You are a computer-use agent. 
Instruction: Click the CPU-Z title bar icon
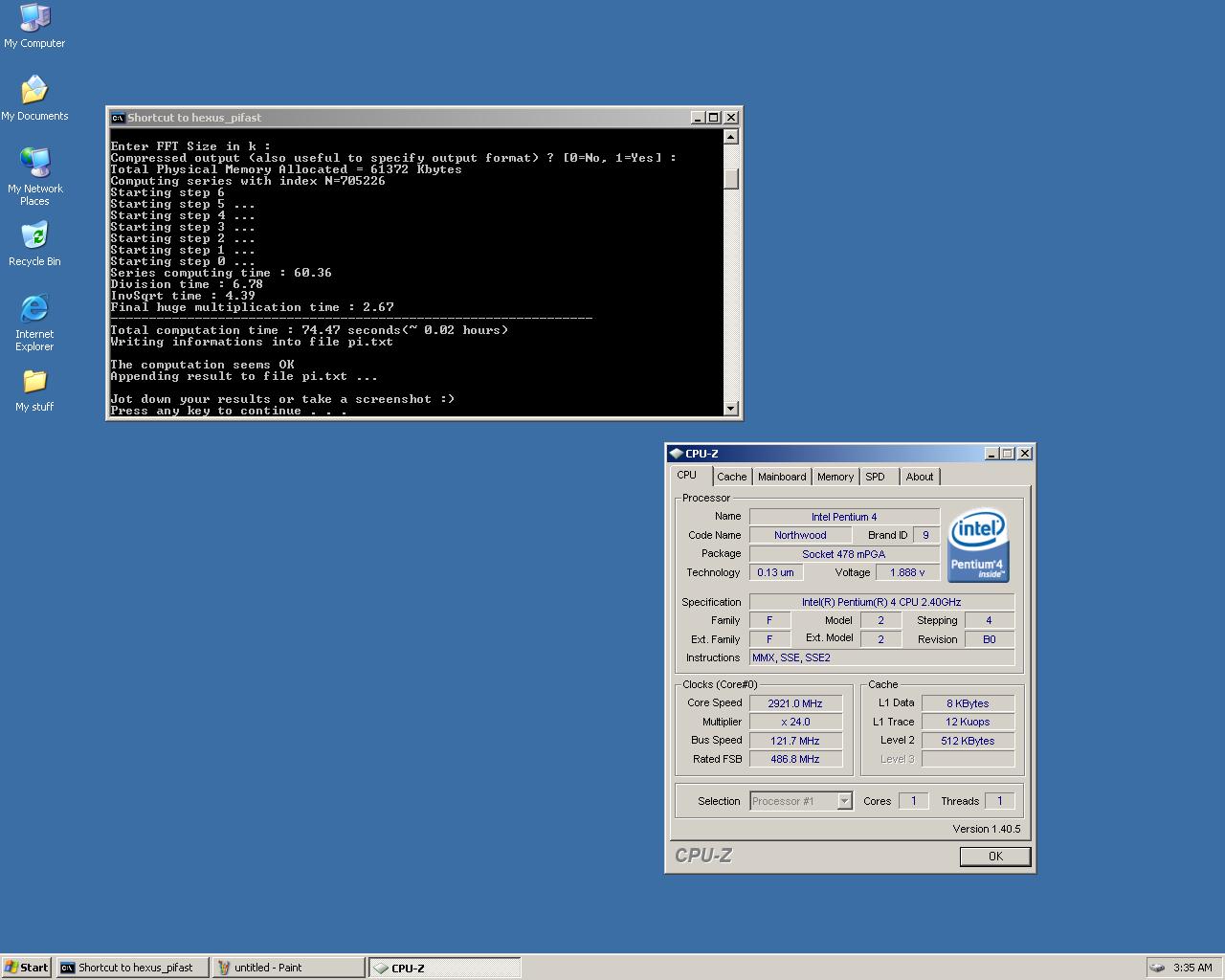[676, 454]
